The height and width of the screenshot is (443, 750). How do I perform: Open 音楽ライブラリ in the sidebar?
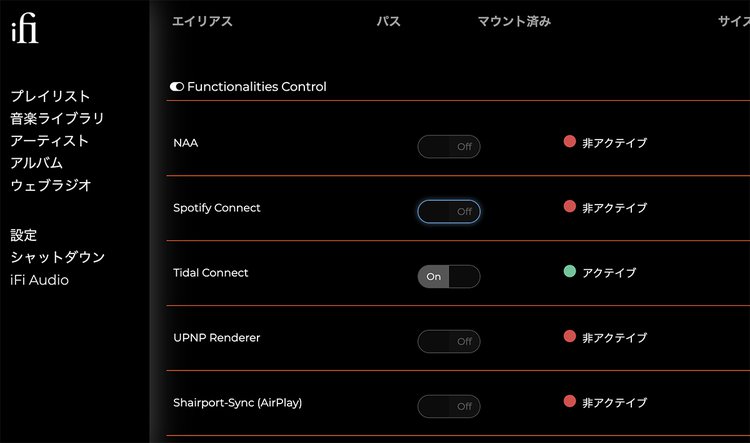click(x=57, y=118)
